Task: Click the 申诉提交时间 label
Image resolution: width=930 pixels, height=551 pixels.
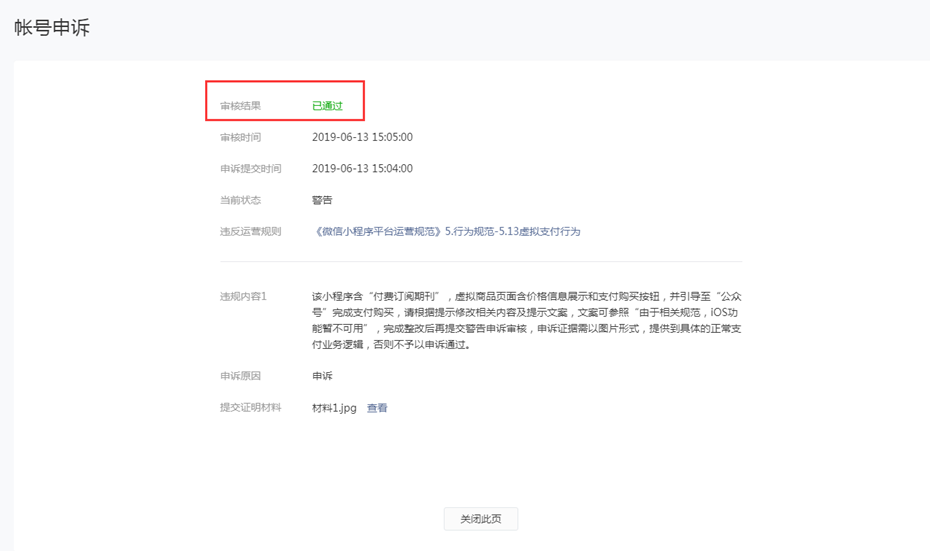Action: (x=250, y=169)
